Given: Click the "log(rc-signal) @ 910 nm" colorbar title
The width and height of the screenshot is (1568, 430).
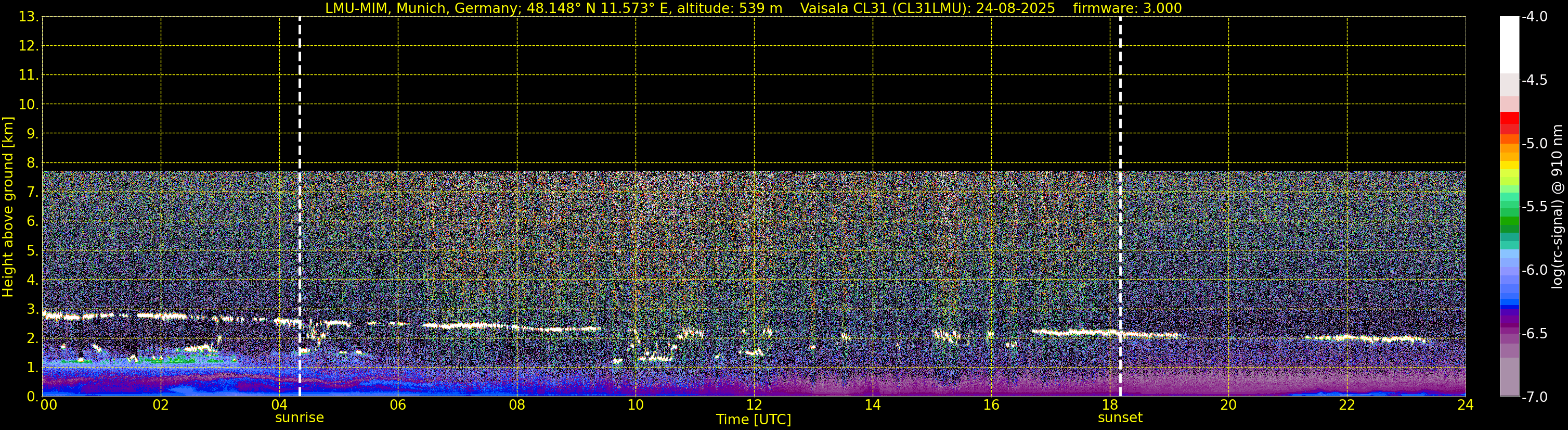Looking at the screenshot, I should [1557, 207].
